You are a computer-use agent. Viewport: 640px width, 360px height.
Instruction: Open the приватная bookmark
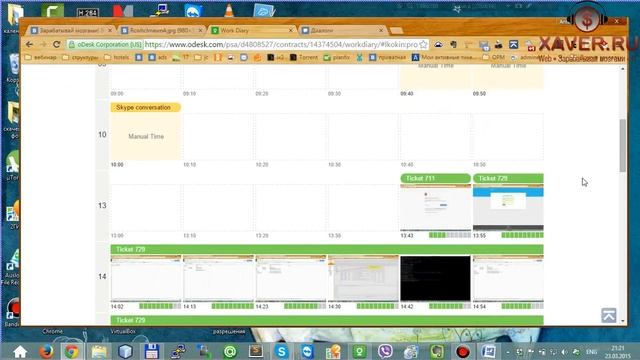click(x=388, y=58)
